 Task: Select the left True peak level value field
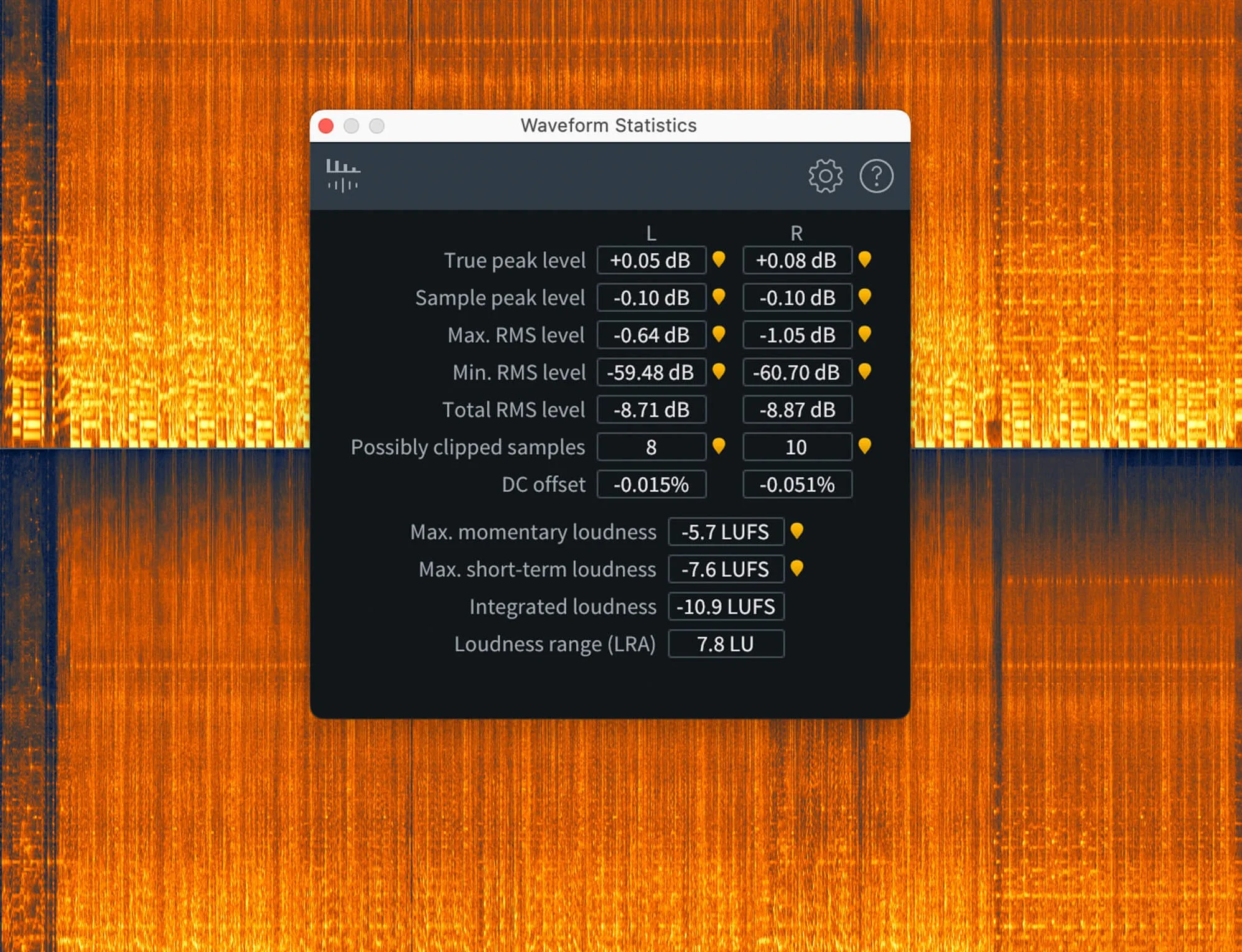pyautogui.click(x=651, y=260)
